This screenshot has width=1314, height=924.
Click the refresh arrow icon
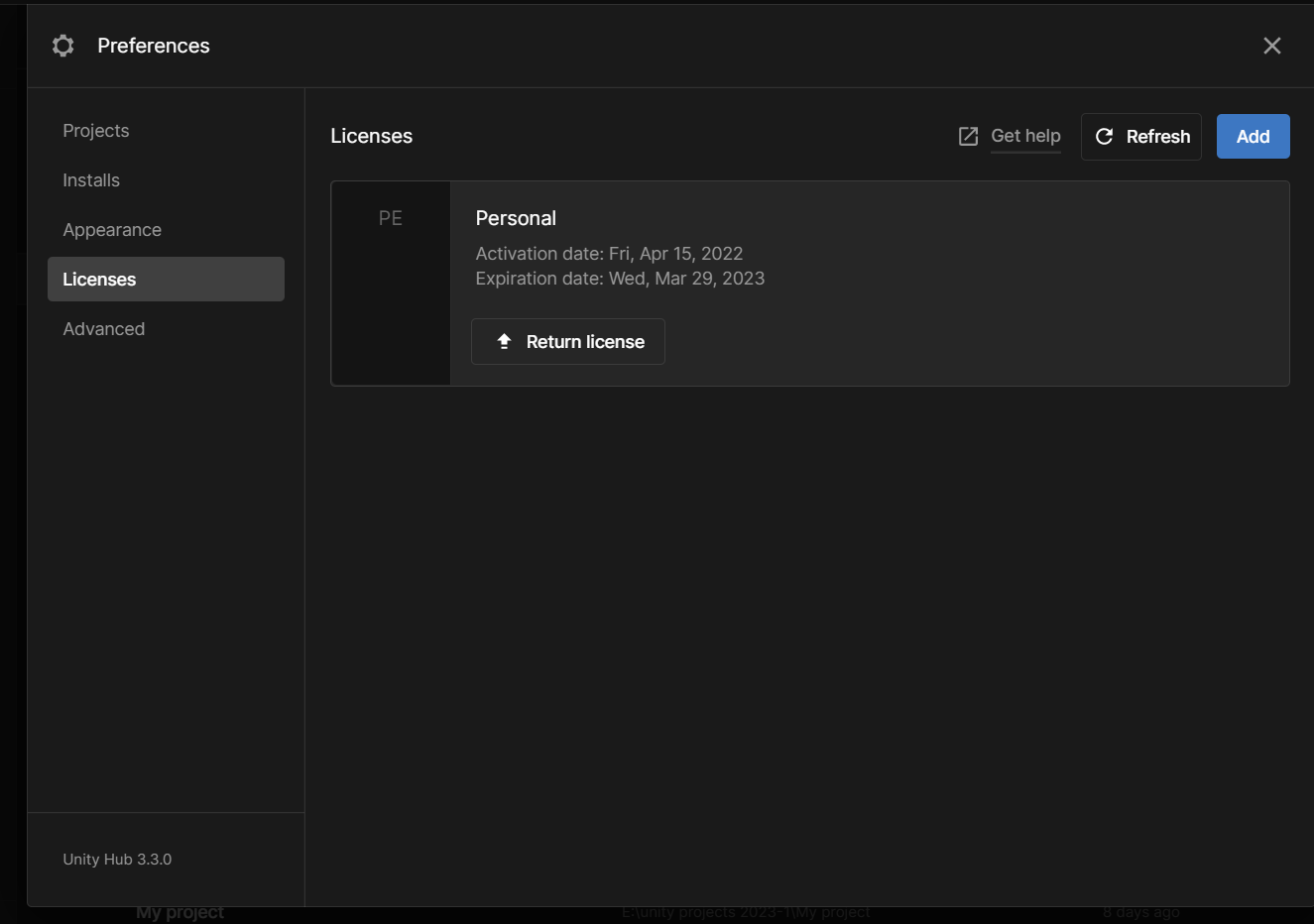[x=1104, y=137]
